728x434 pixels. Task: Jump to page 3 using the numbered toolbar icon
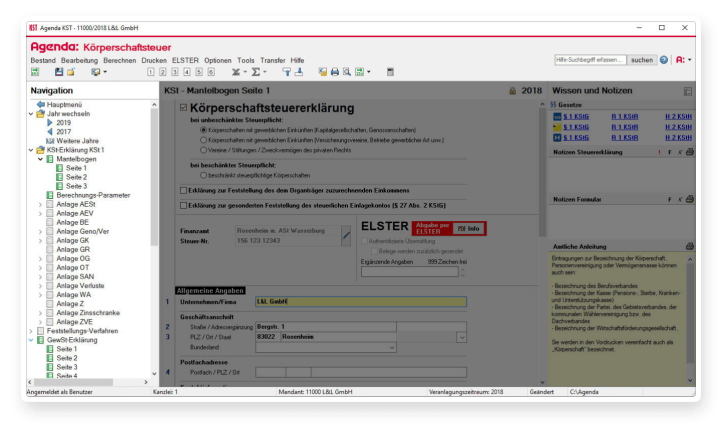point(174,72)
